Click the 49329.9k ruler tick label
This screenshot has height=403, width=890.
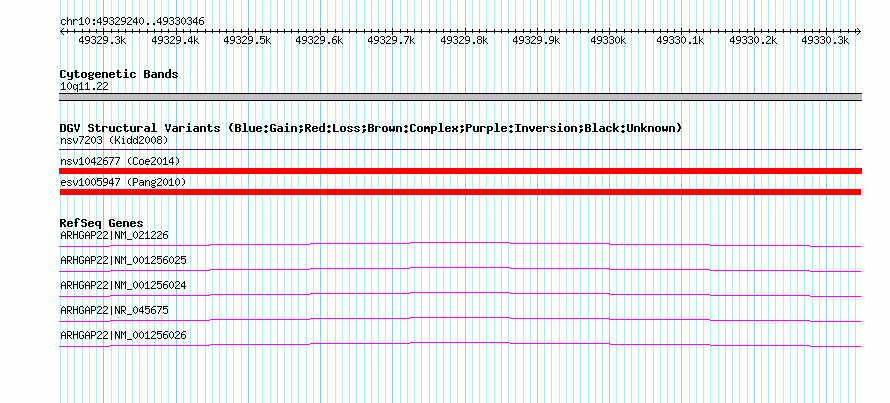(536, 40)
